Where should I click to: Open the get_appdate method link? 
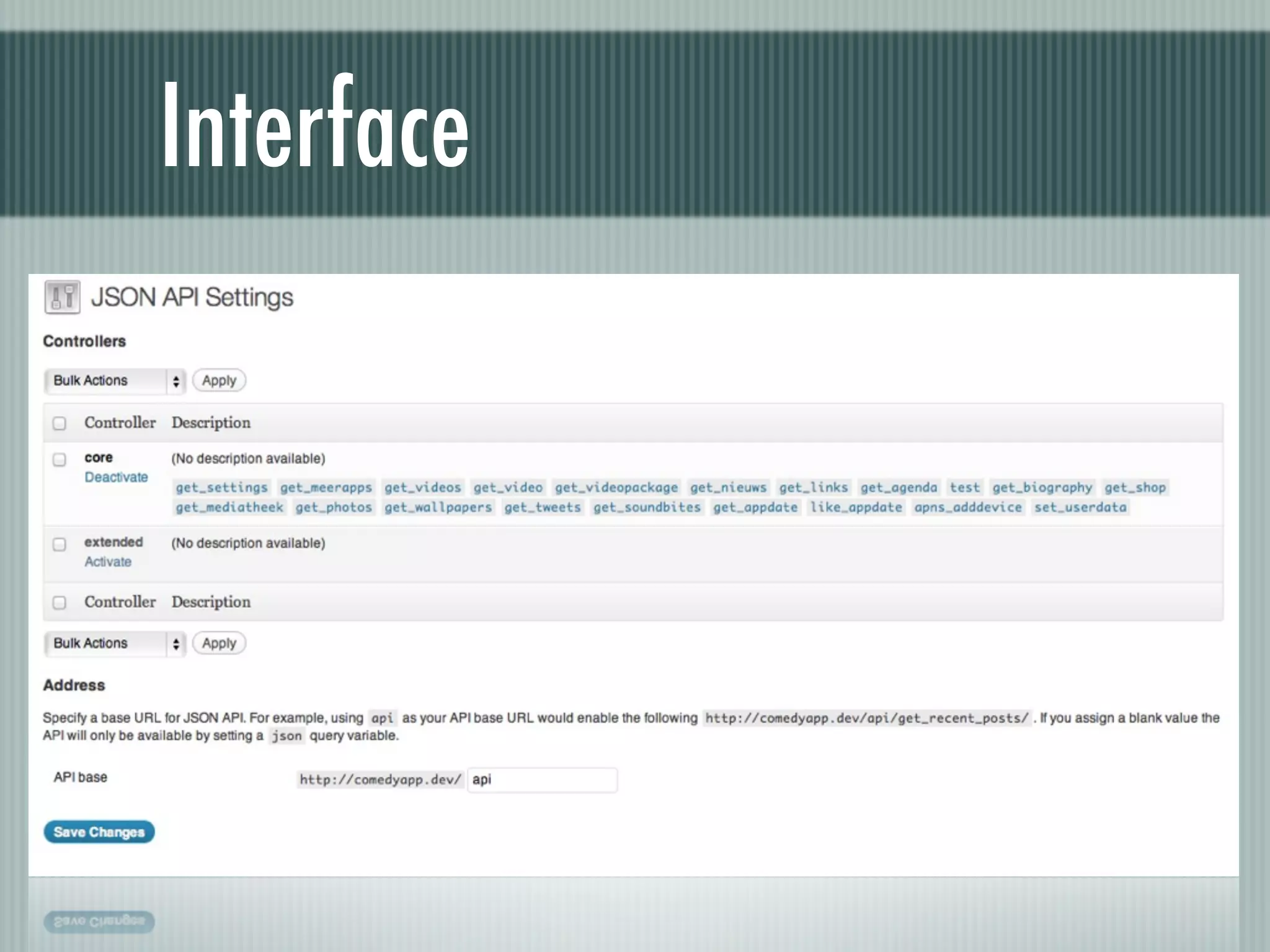pos(755,508)
